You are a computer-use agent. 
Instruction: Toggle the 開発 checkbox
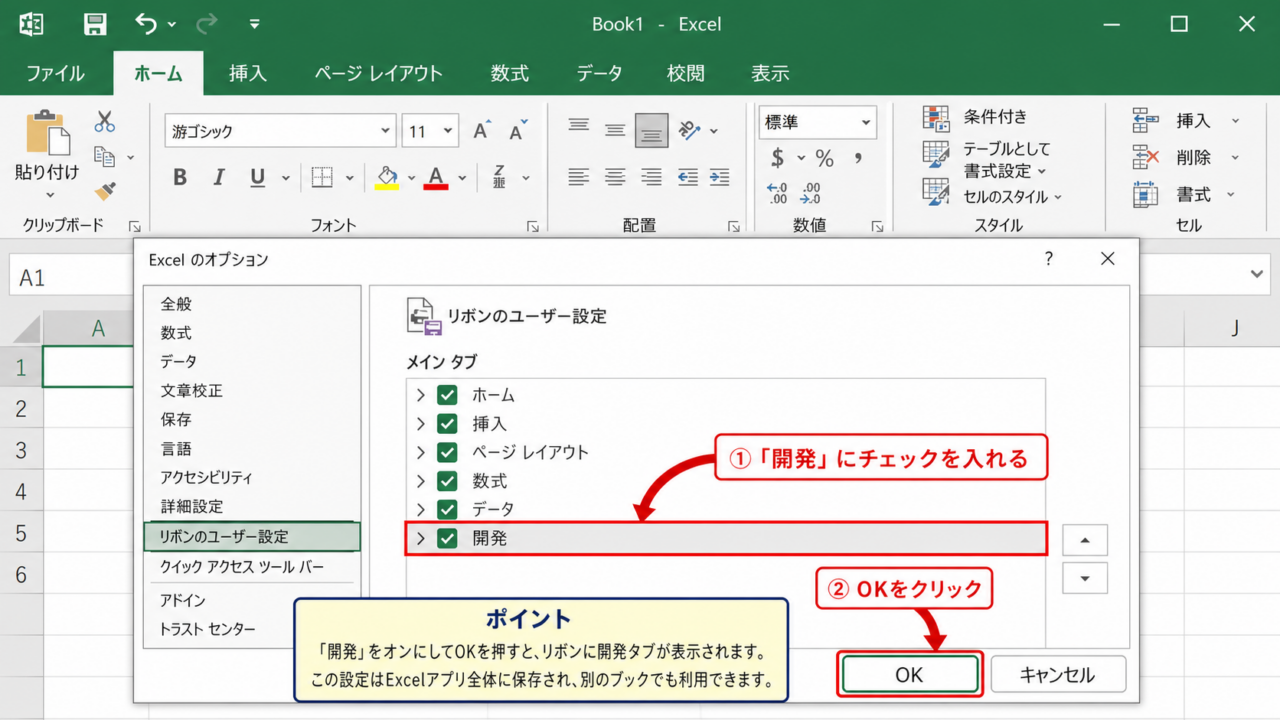pyautogui.click(x=447, y=538)
